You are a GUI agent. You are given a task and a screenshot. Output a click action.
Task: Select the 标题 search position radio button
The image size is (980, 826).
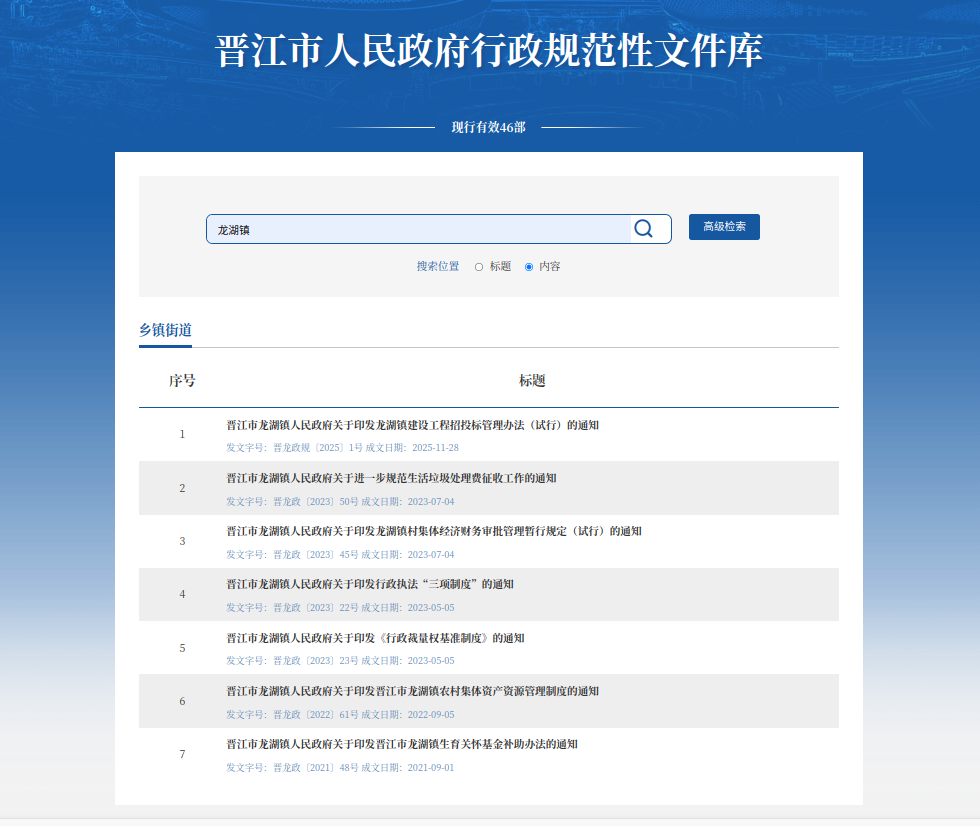479,267
